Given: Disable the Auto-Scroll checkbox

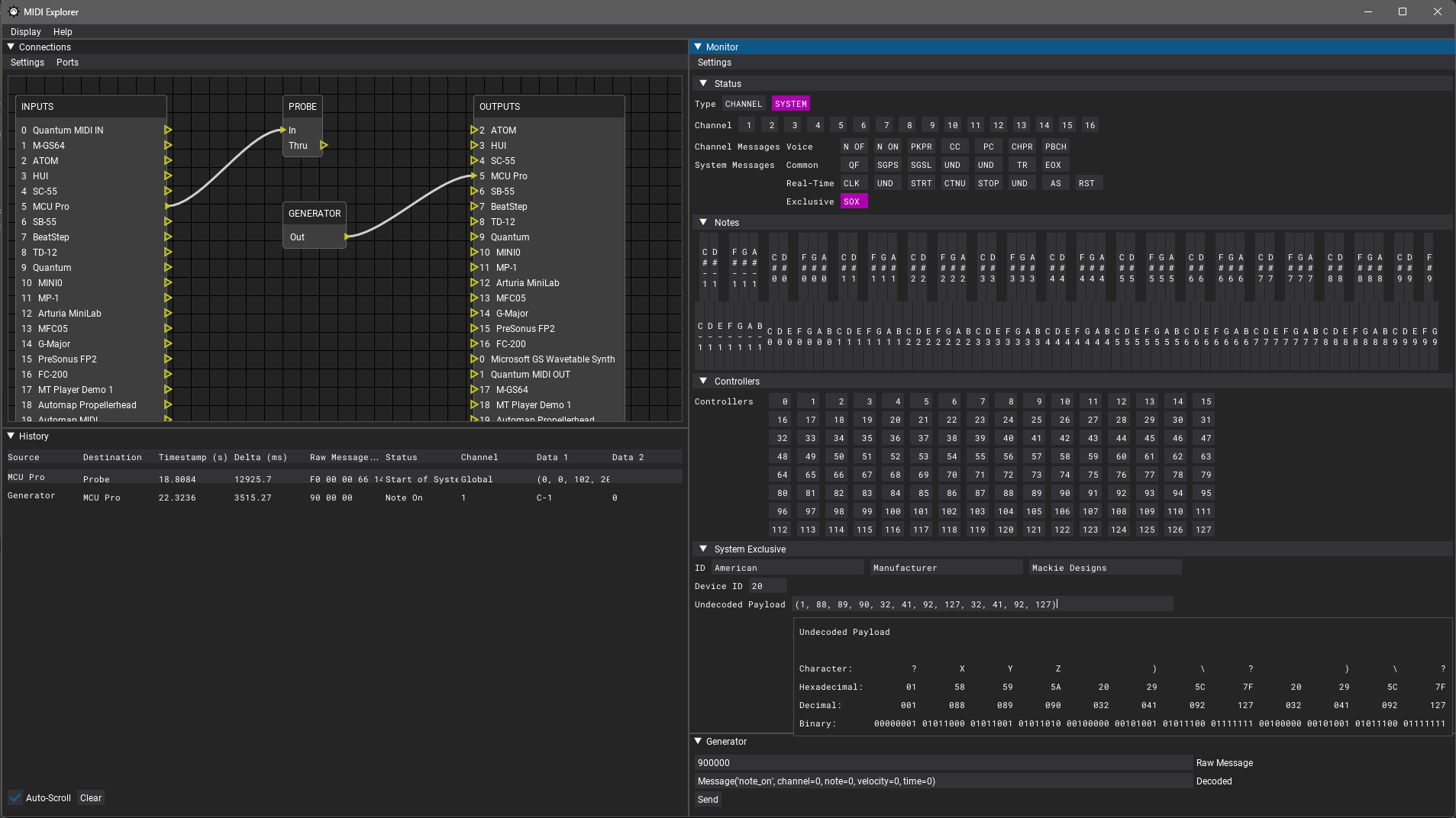Looking at the screenshot, I should click(15, 797).
